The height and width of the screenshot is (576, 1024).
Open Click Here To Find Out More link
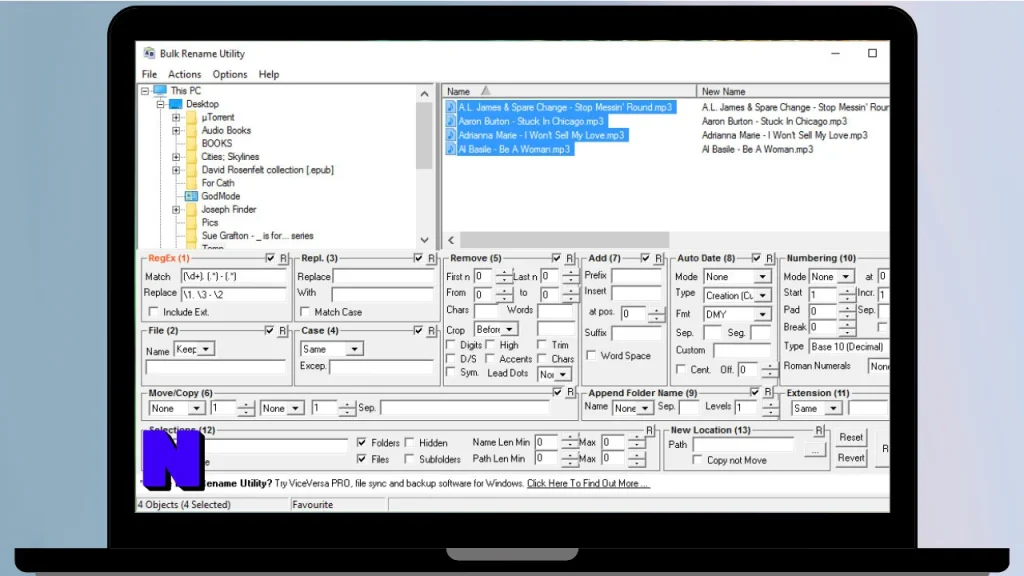[587, 484]
